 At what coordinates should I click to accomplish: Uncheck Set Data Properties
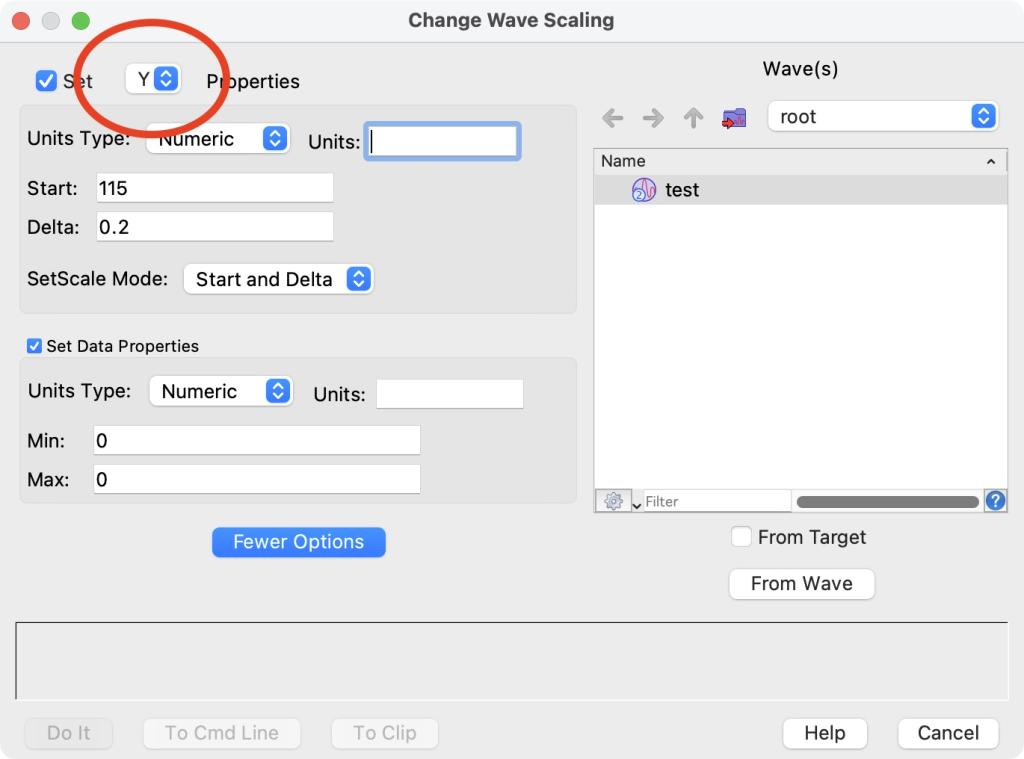tap(35, 346)
